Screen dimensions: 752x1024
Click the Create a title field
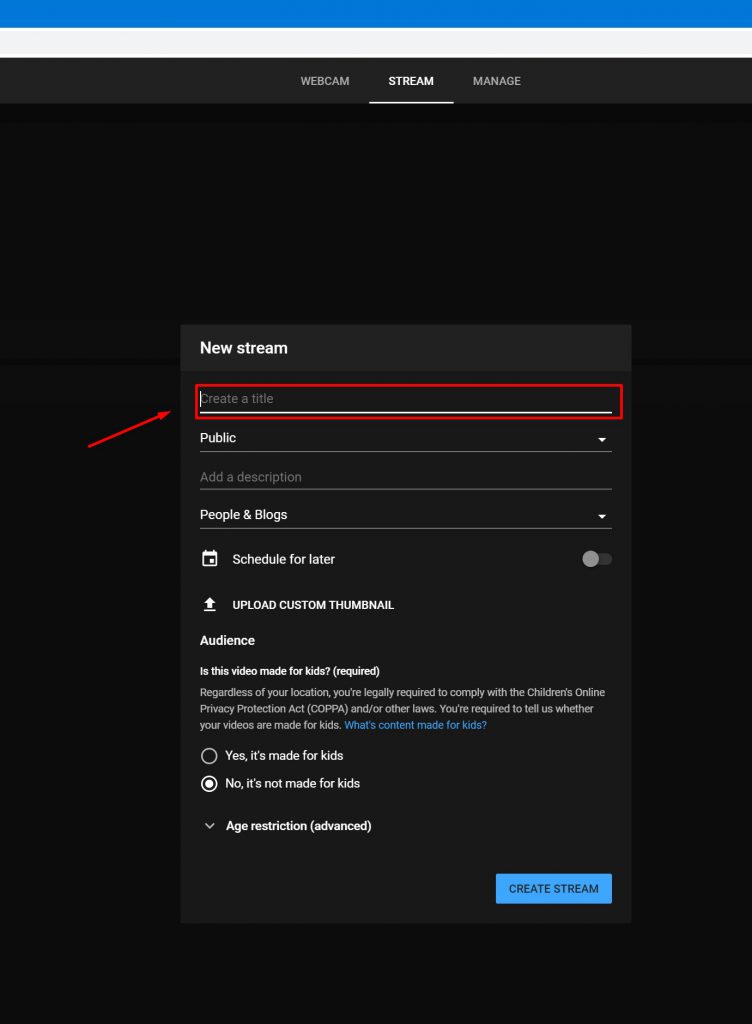[405, 399]
